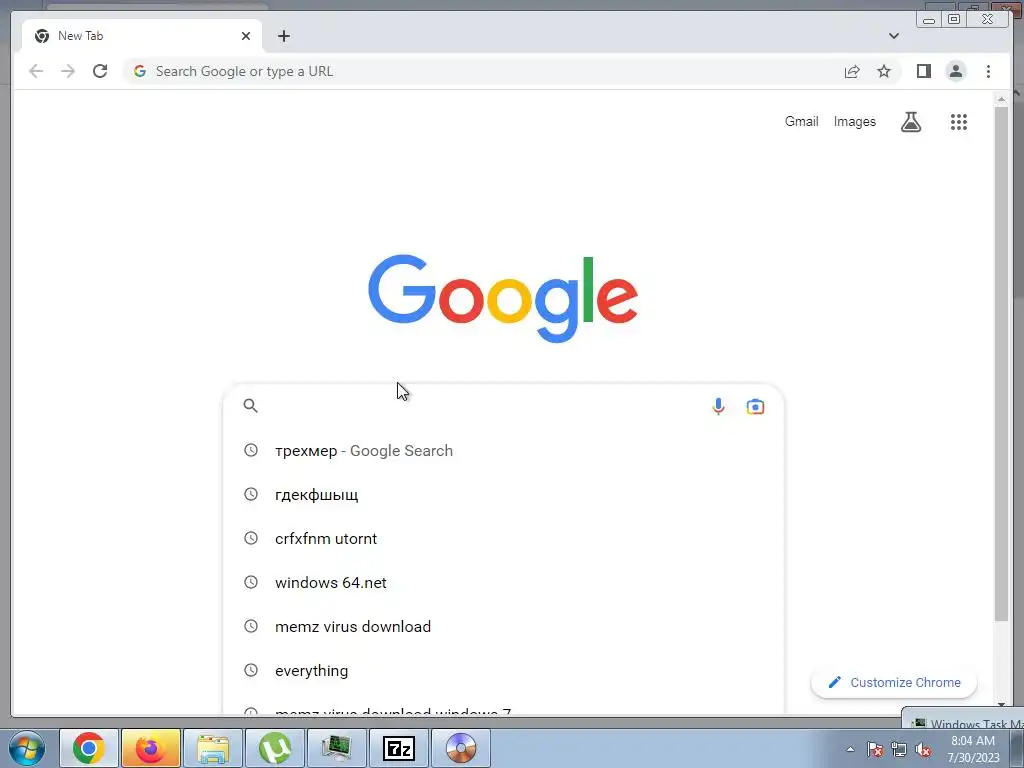1024x768 pixels.
Task: Open the Gmail link
Action: (x=801, y=121)
